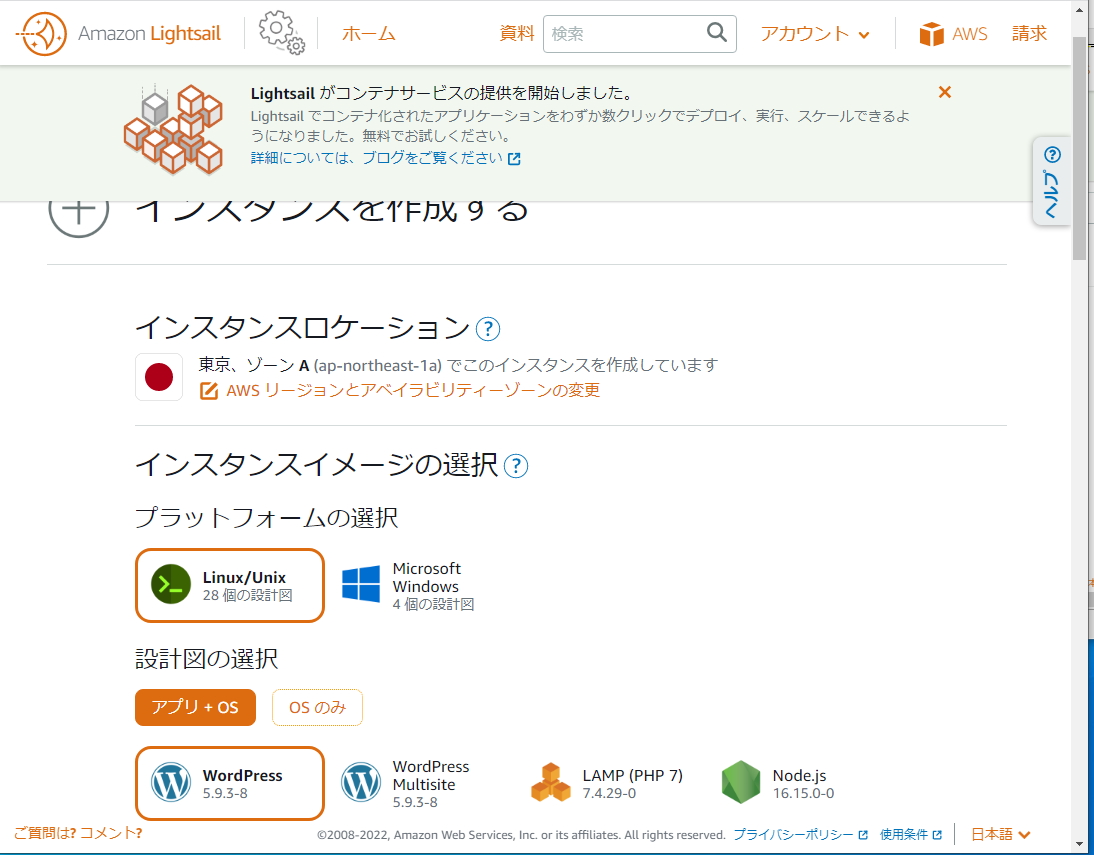Select the Linux/Unix platform option
Screen dimensions: 1094x855
coord(230,585)
